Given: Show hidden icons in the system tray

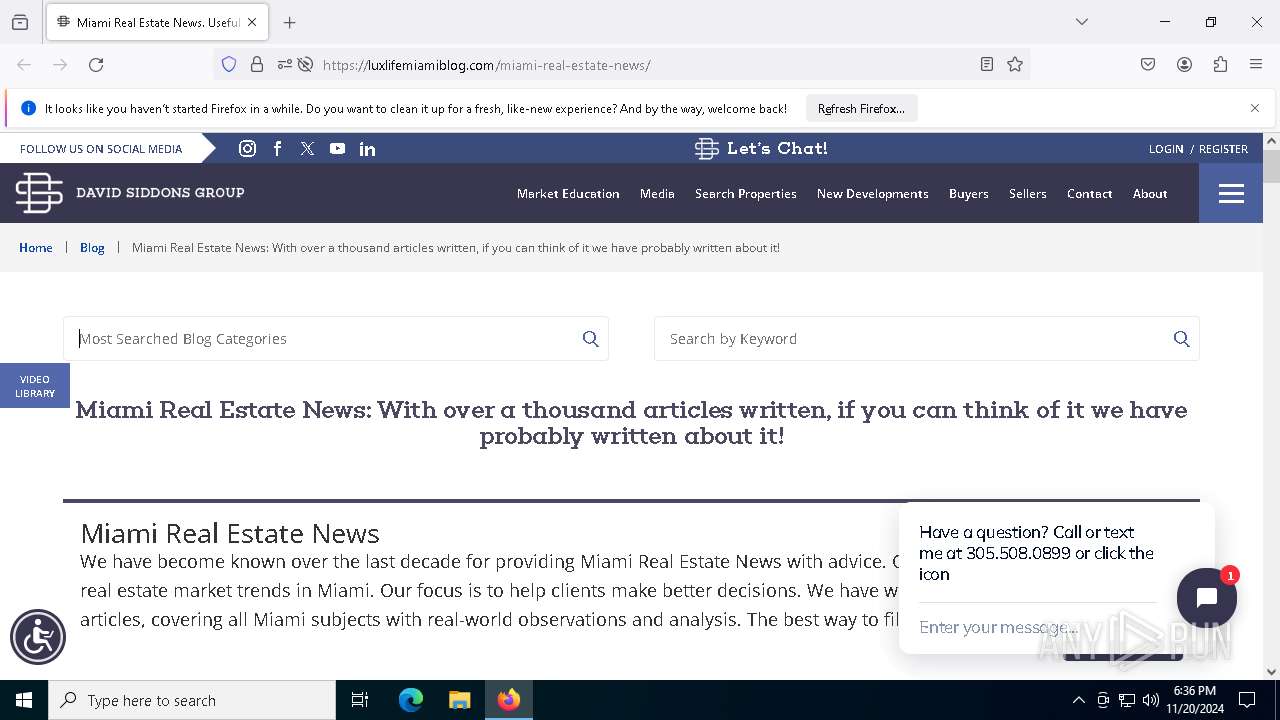Looking at the screenshot, I should [1078, 700].
